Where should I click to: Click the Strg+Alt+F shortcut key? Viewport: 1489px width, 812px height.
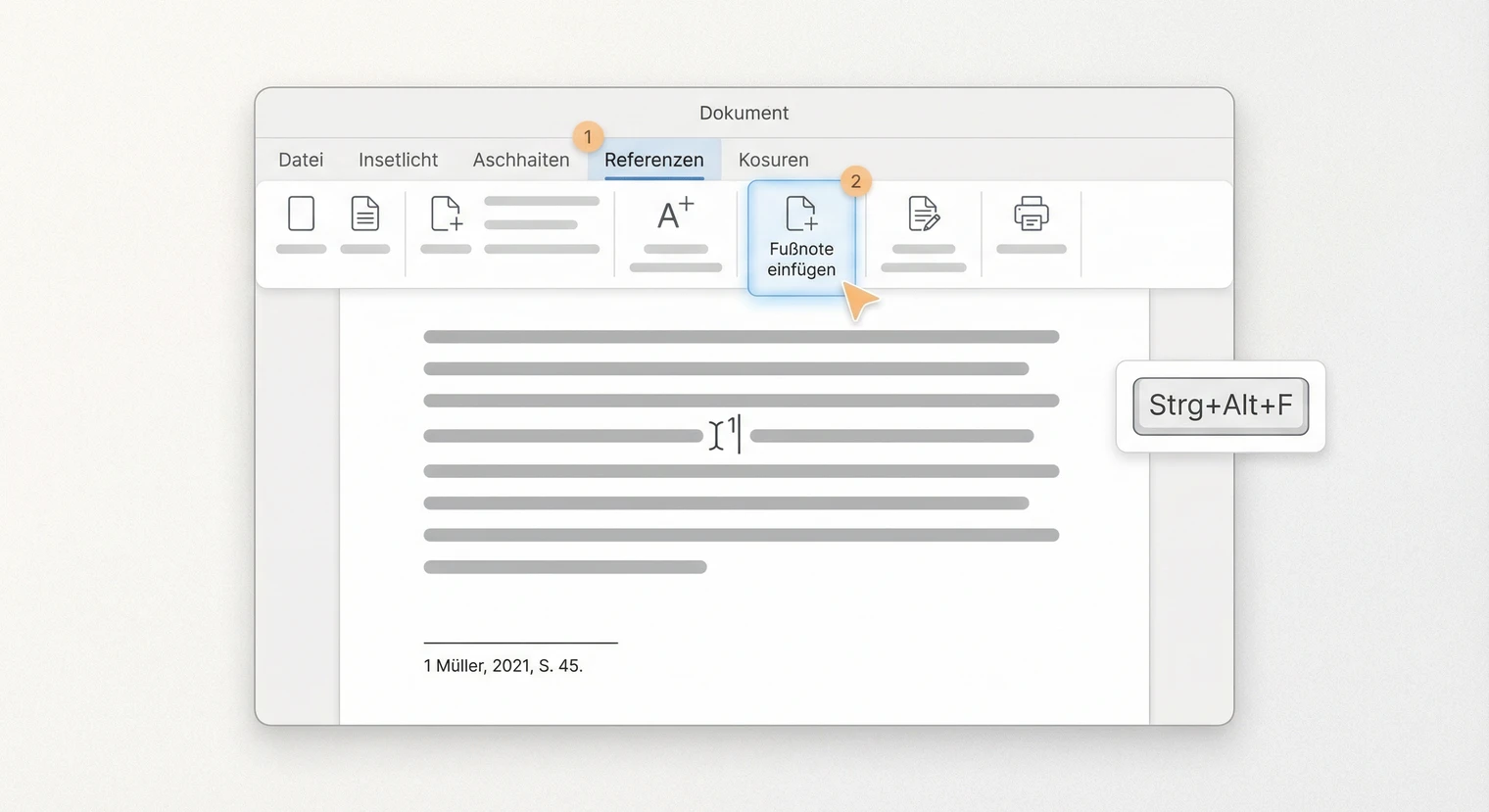point(1220,406)
